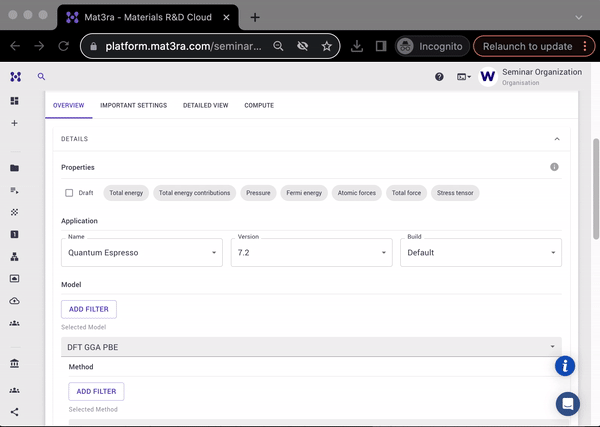The width and height of the screenshot is (600, 427).
Task: Open a new browser tab
Action: (x=255, y=17)
